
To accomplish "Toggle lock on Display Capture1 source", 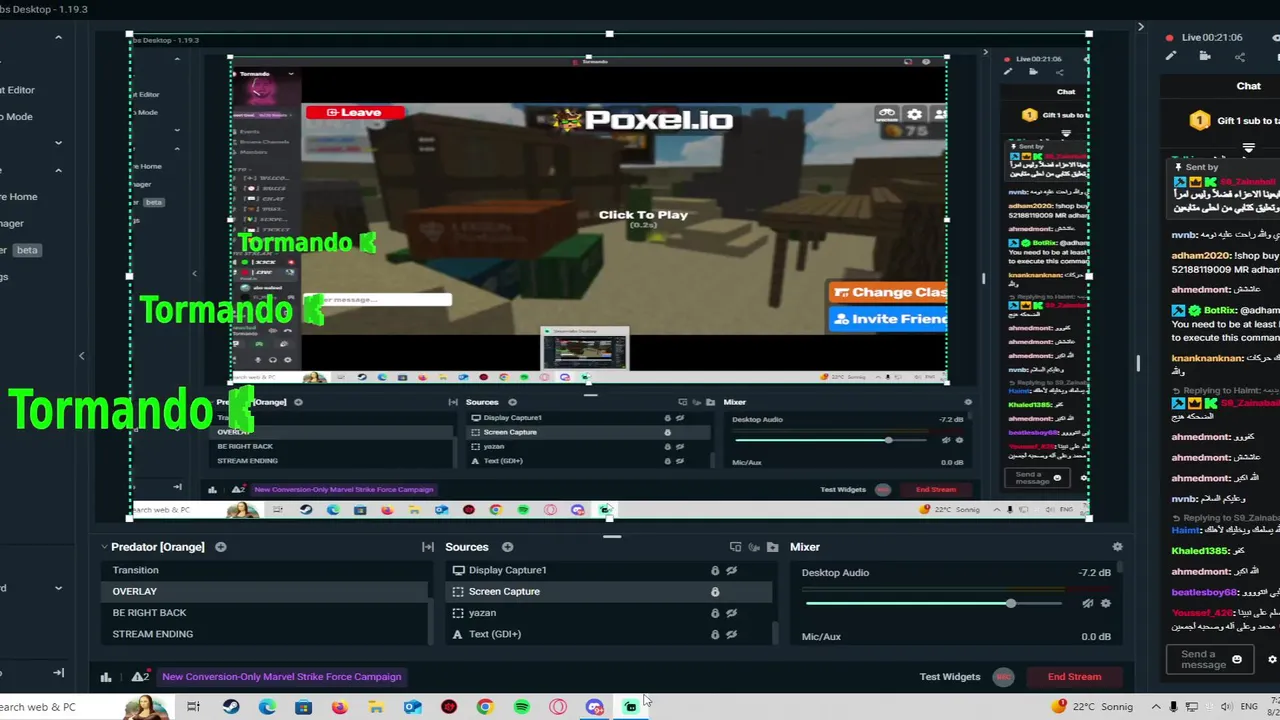I will pos(714,570).
